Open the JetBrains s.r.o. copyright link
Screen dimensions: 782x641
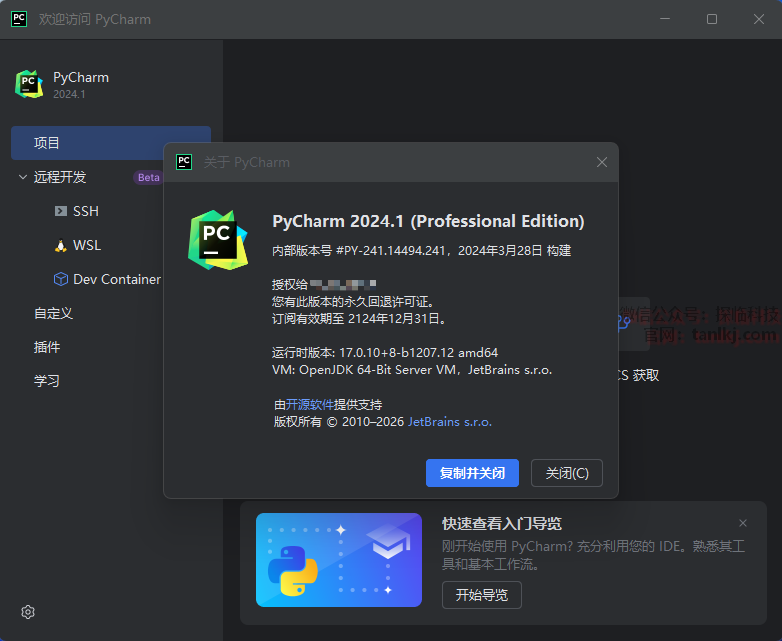point(450,421)
